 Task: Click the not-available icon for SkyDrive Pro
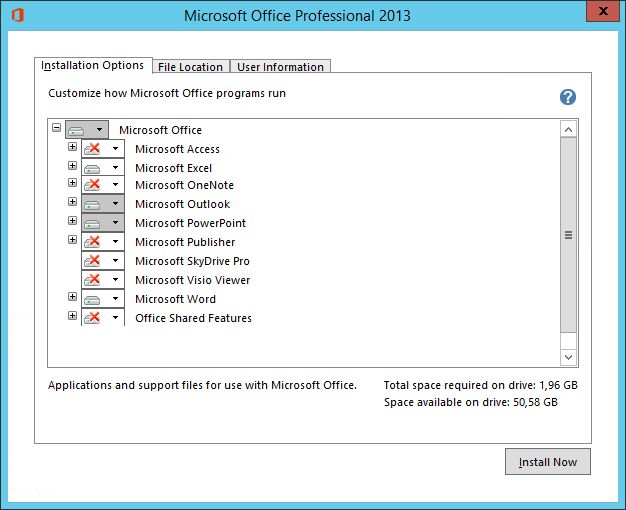(x=92, y=261)
